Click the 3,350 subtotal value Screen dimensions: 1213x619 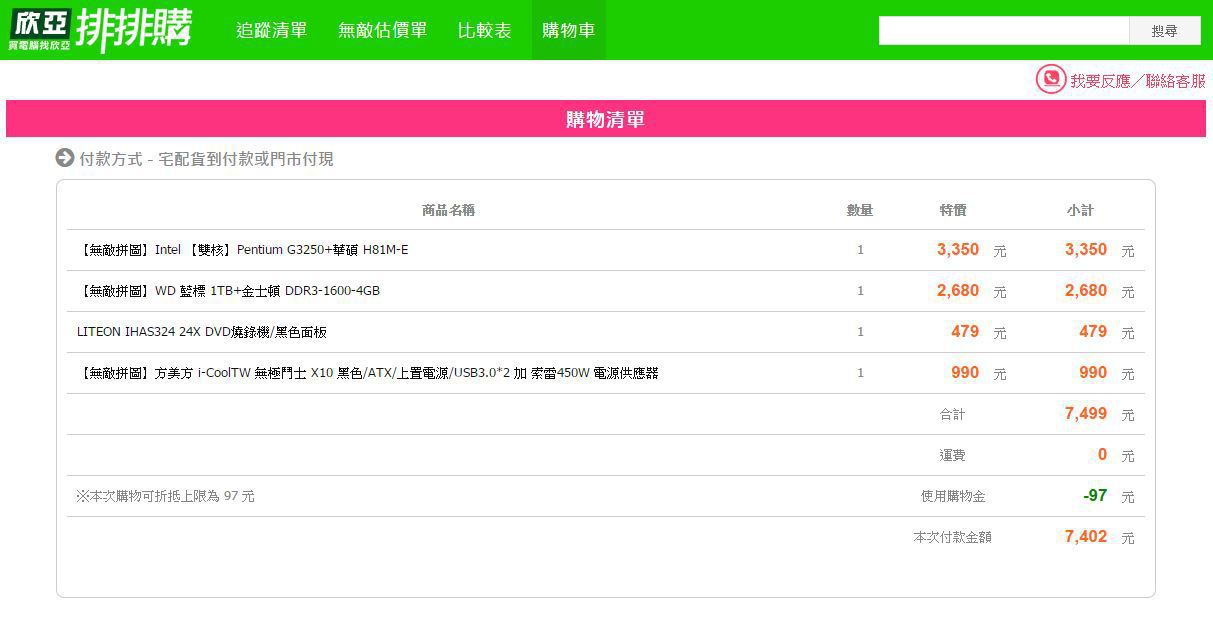coord(1086,250)
